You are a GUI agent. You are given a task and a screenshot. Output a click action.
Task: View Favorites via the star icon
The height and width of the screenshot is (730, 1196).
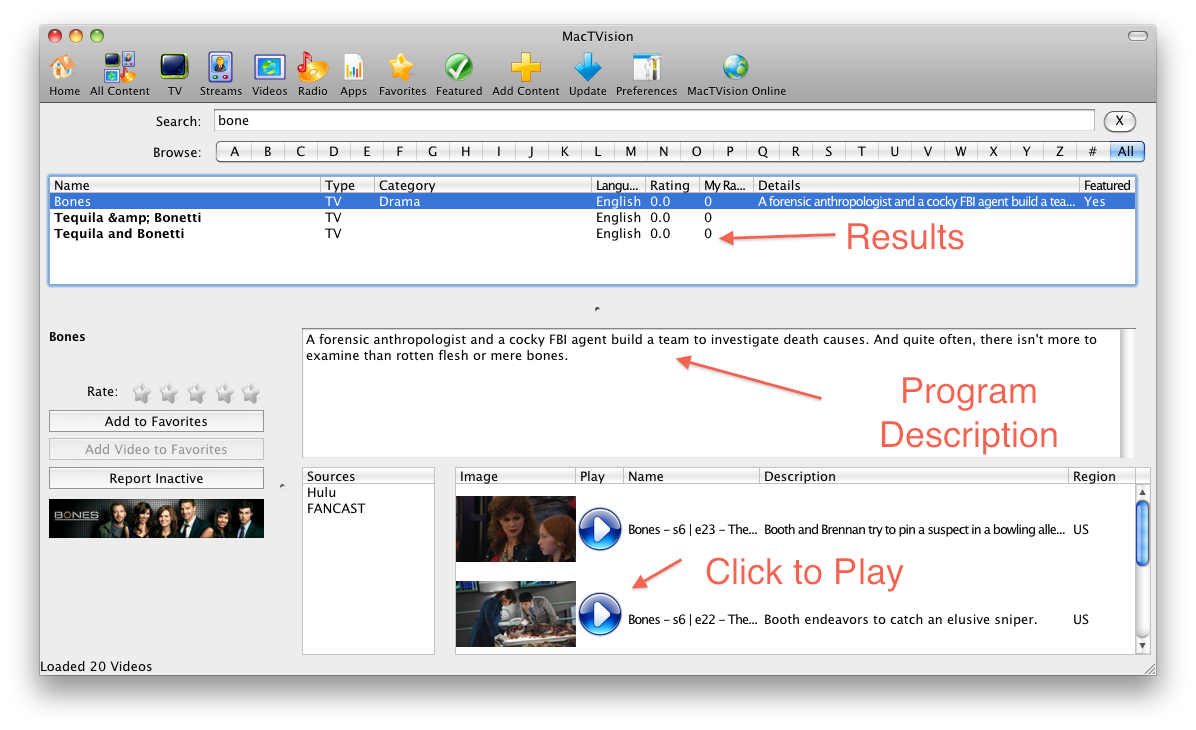click(x=402, y=75)
